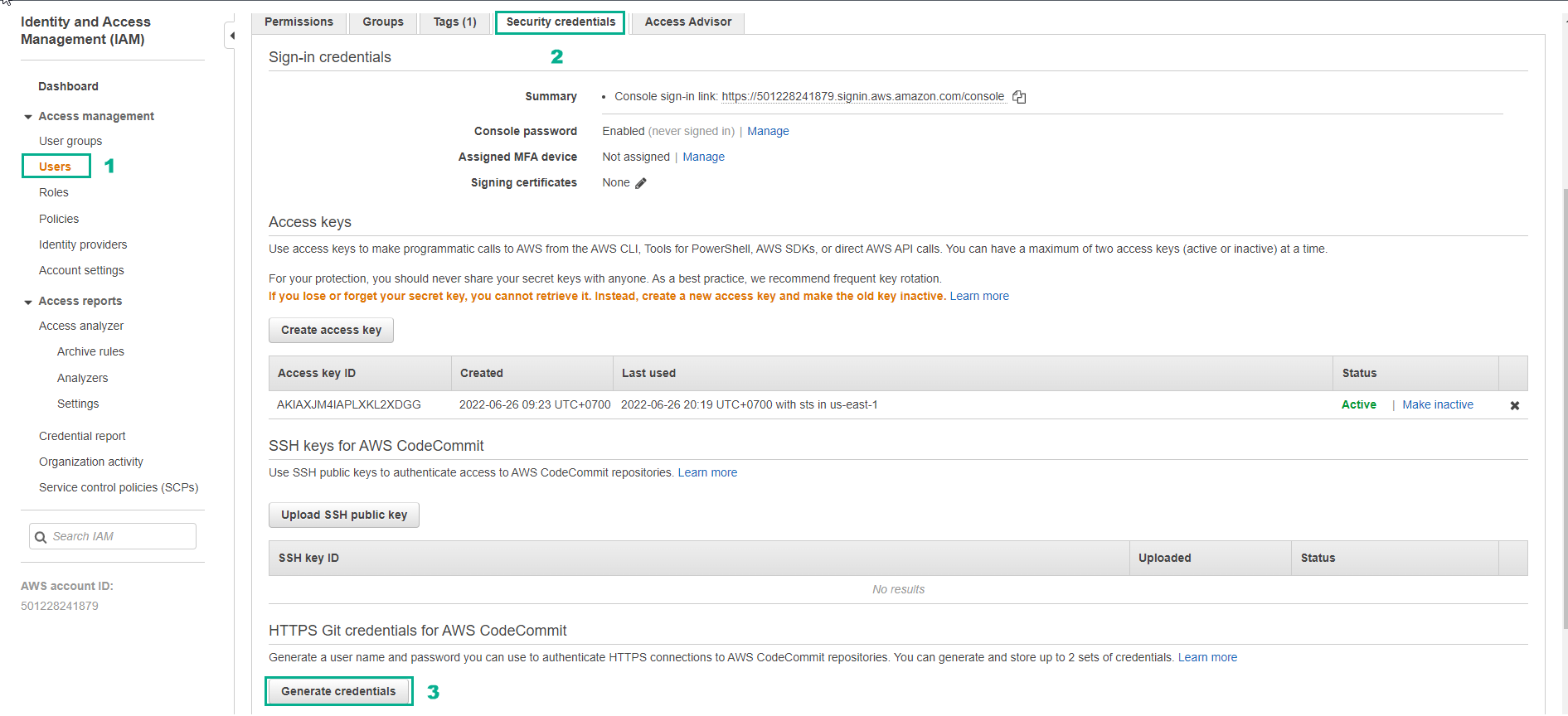Click Upload SSH public key button
Screen dimensions: 1568x716
tap(343, 515)
